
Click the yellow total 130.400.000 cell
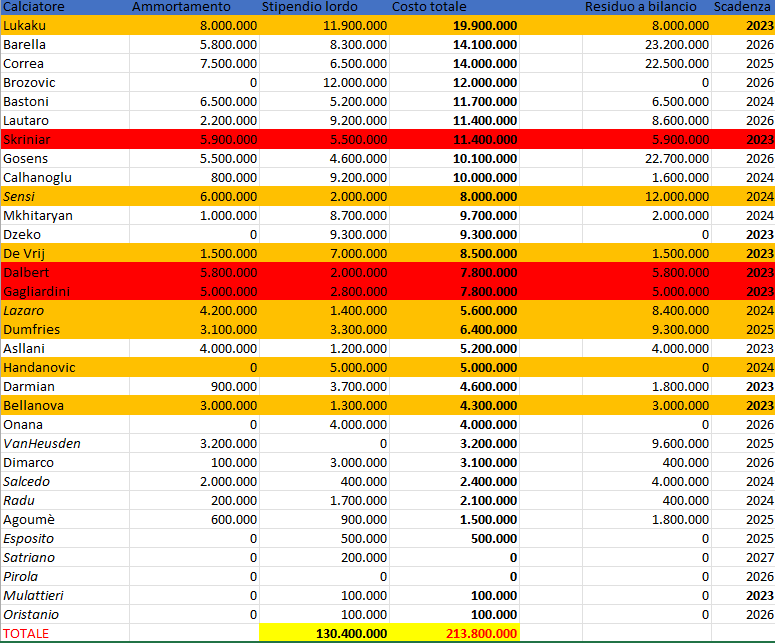(x=344, y=633)
